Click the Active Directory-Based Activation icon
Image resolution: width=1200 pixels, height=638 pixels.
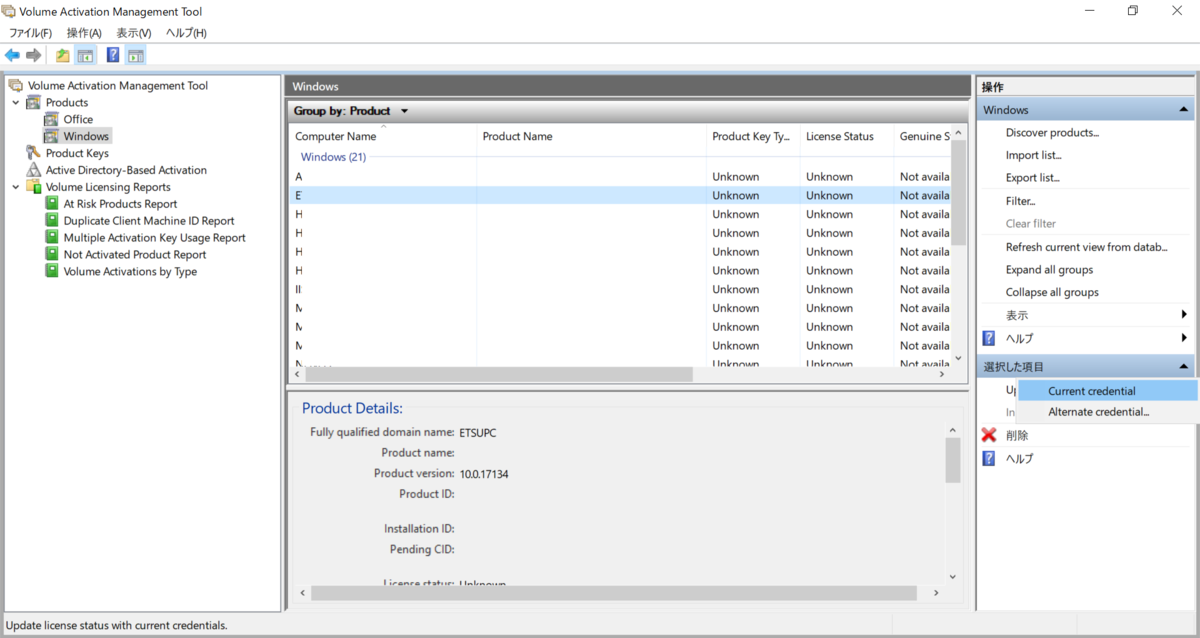(34, 170)
